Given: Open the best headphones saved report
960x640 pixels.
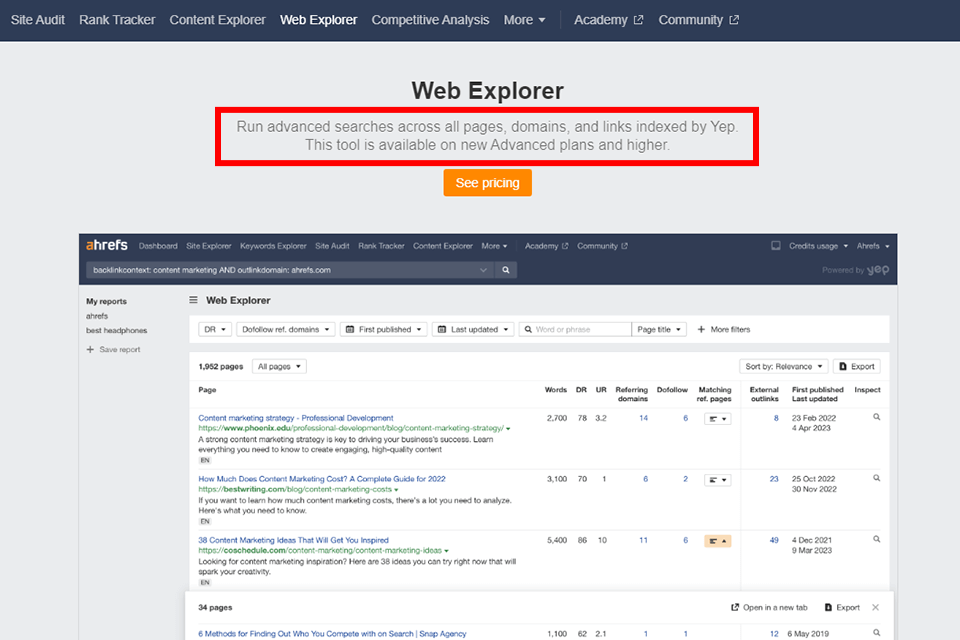Looking at the screenshot, I should pos(116,330).
